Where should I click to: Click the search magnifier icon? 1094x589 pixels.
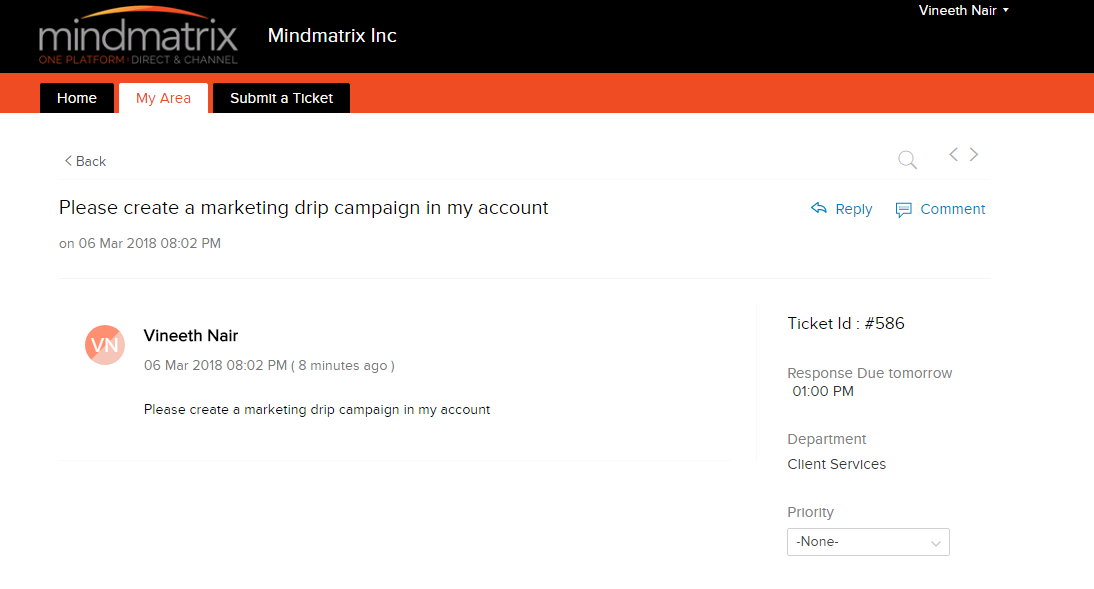point(907,160)
